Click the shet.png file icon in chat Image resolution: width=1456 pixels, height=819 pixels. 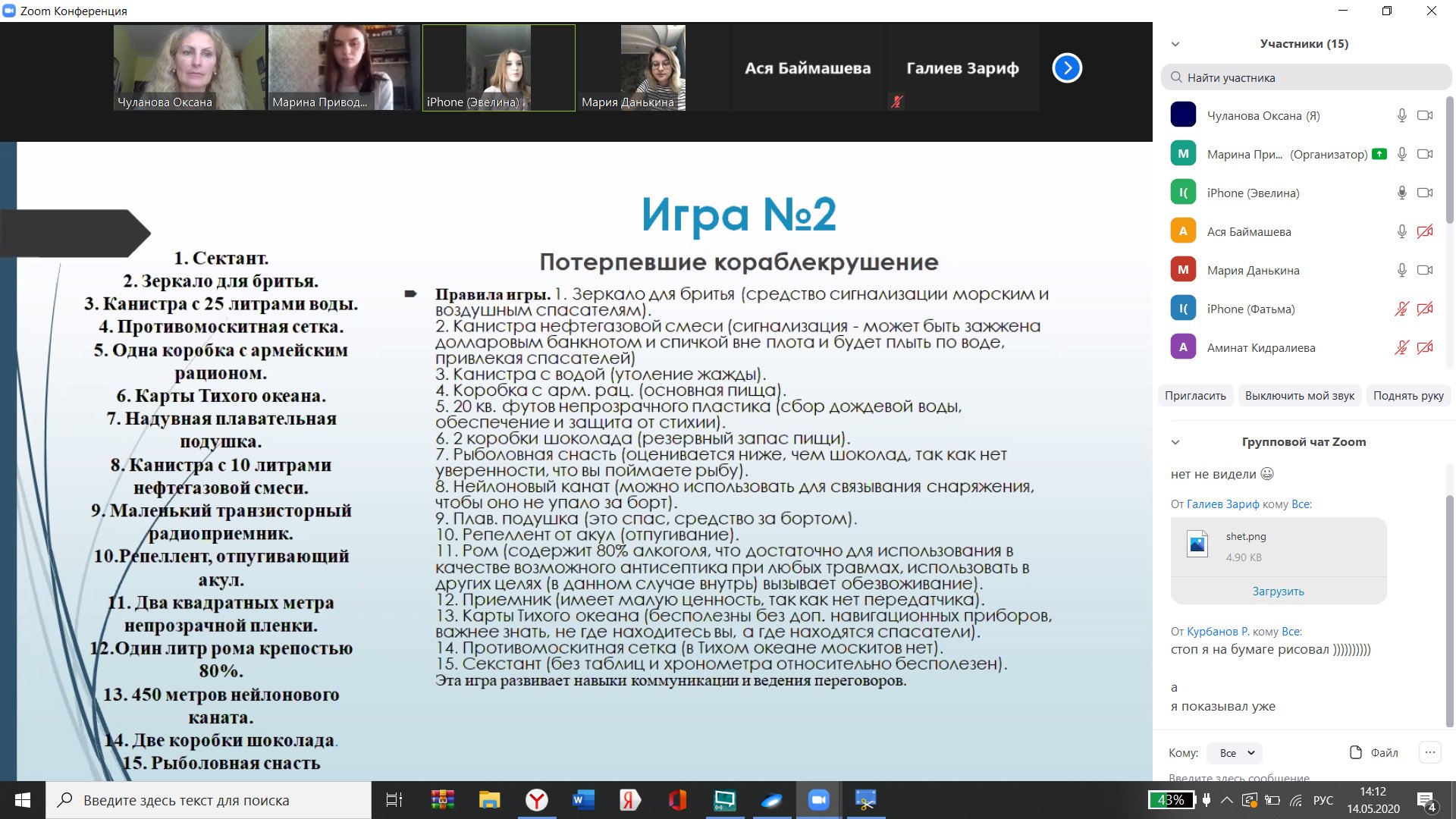tap(1197, 544)
